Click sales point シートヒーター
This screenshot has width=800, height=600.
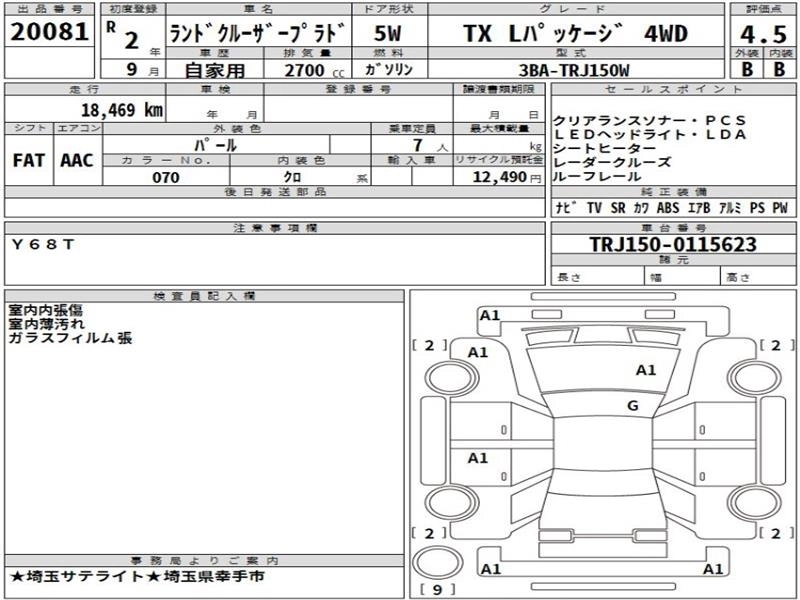coord(605,148)
